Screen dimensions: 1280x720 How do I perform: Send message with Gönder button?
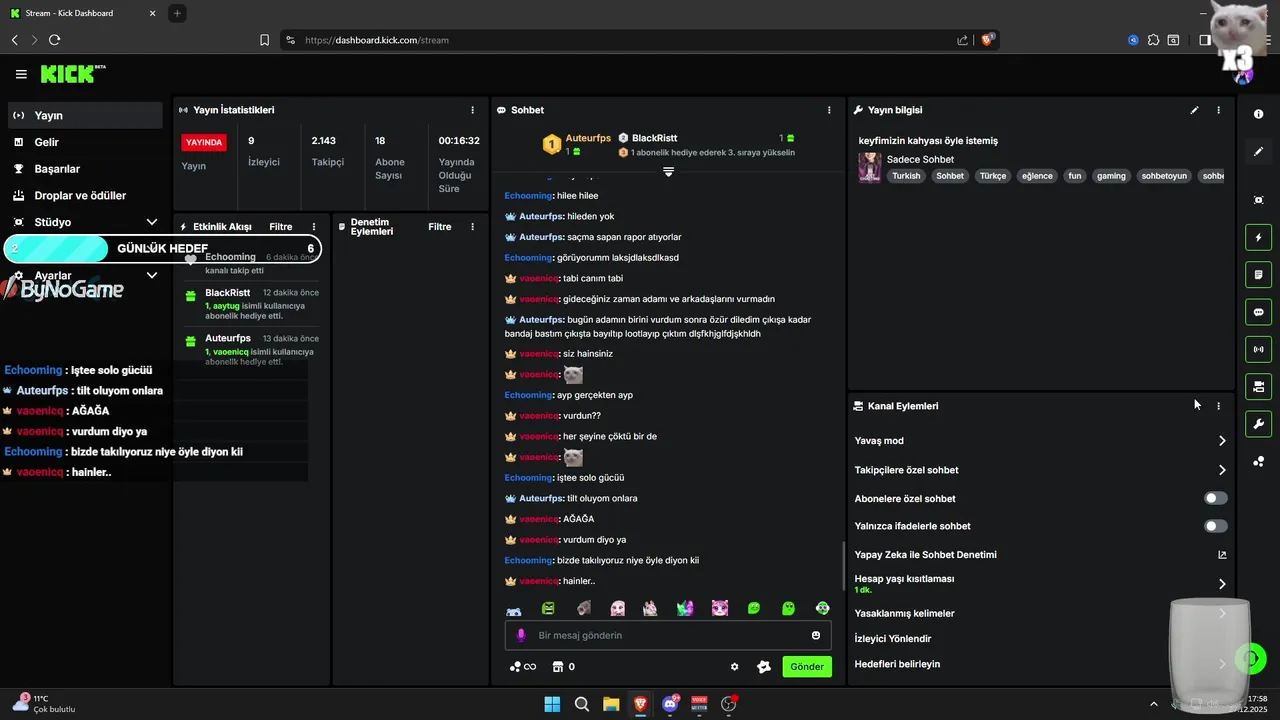807,667
